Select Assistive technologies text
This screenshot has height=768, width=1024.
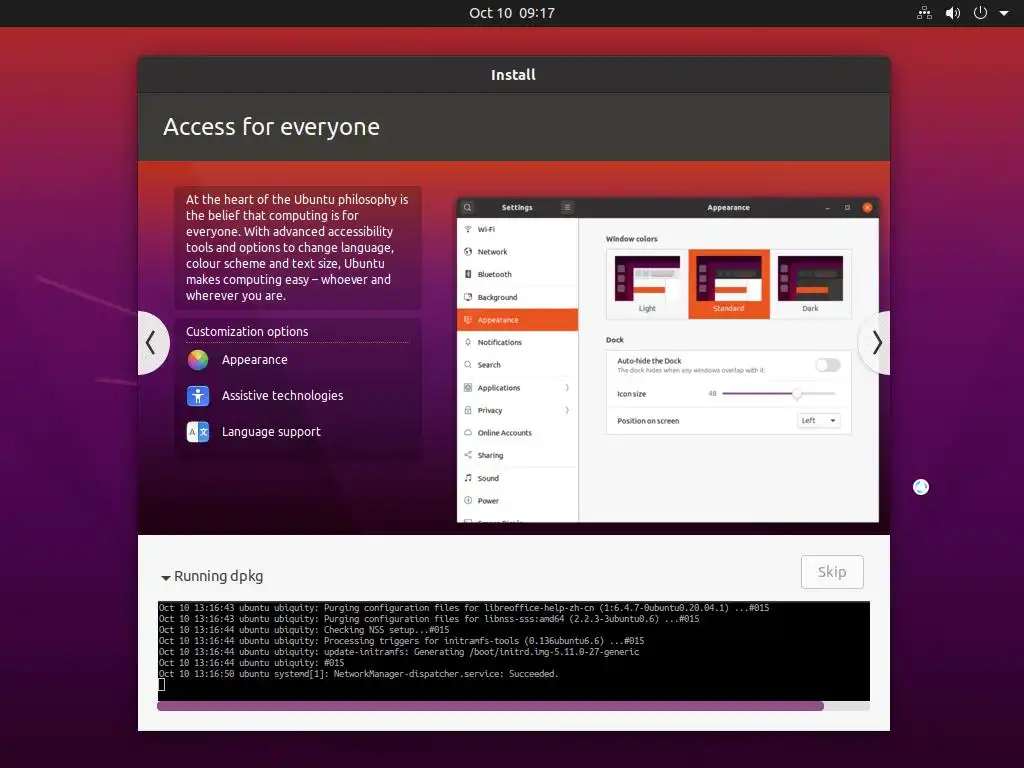[x=282, y=396]
